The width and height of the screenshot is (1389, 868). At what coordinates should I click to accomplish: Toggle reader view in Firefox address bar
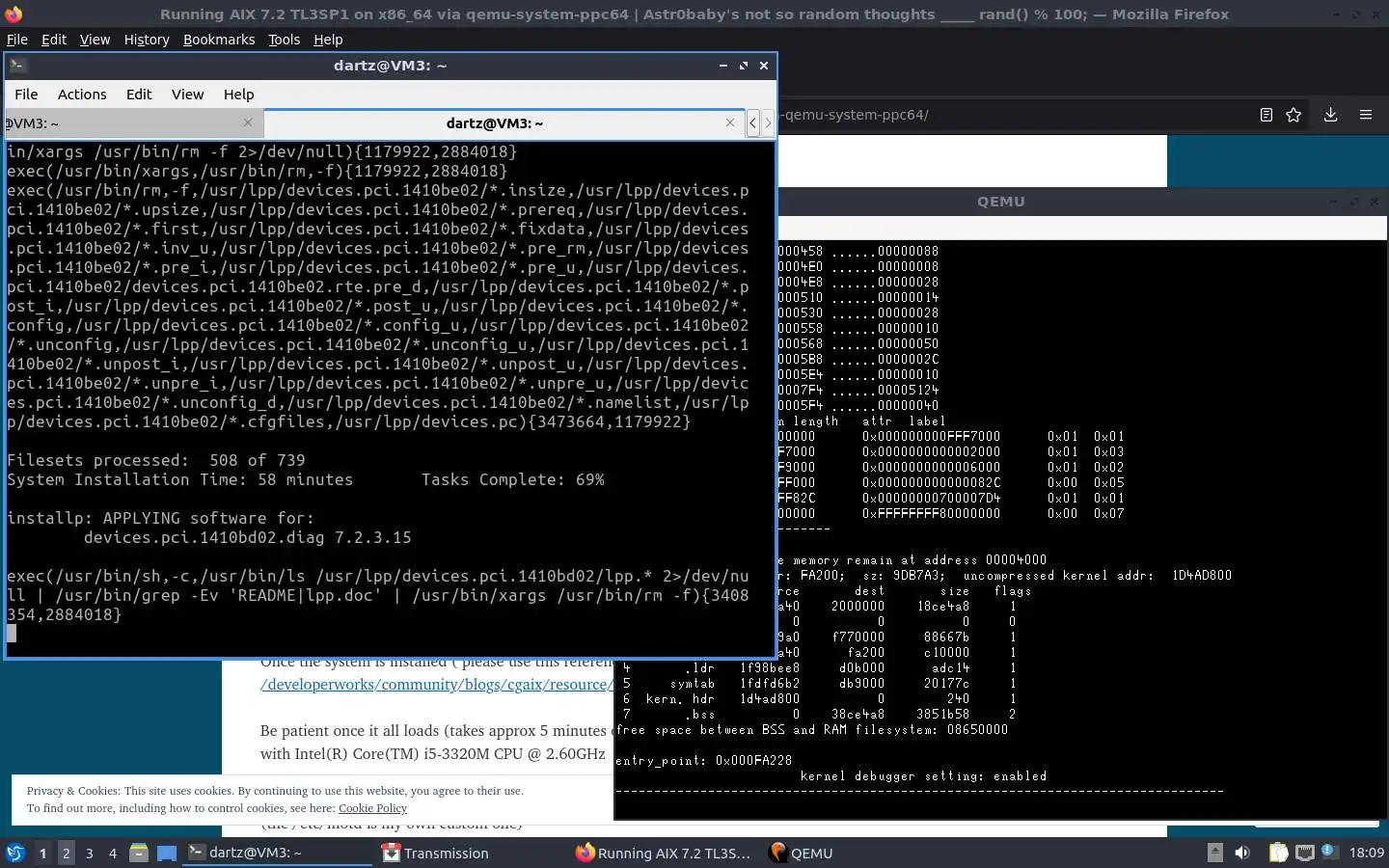pos(1266,115)
